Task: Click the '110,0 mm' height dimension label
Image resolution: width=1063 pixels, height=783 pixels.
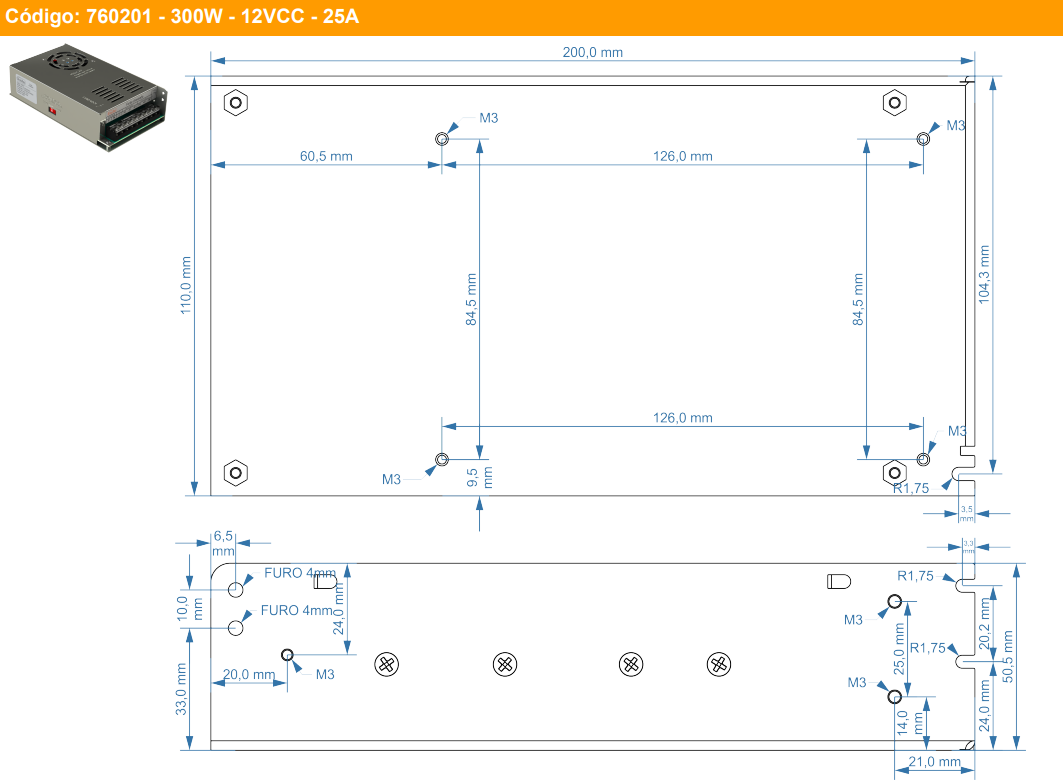Action: (x=186, y=285)
